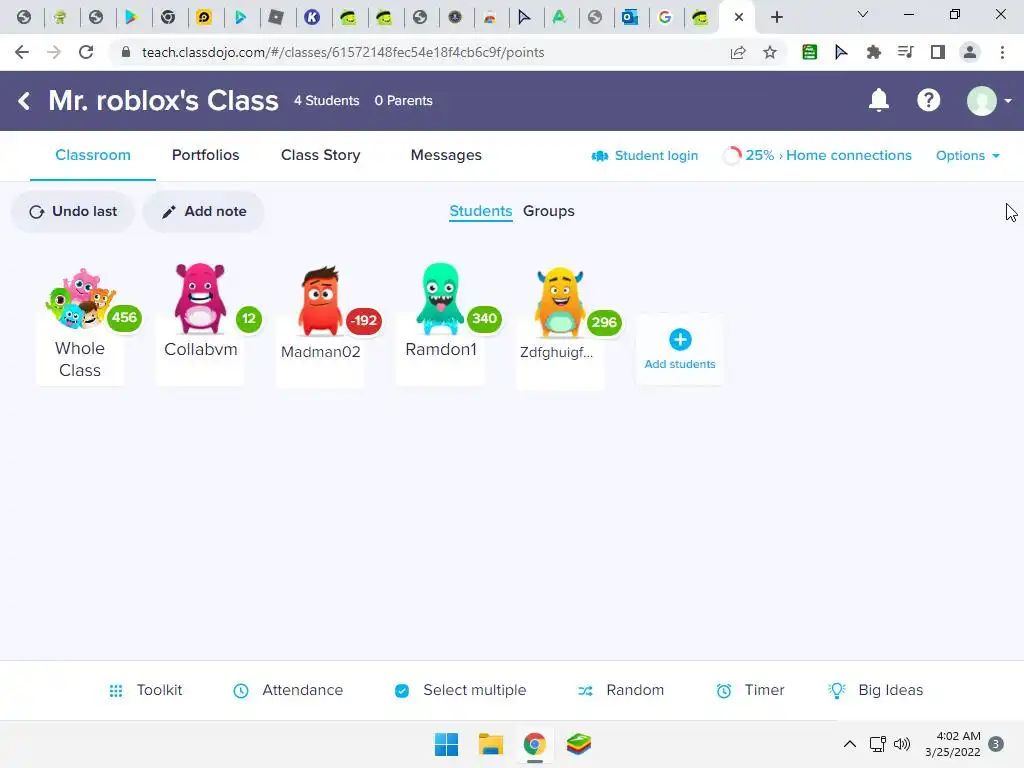Select student Collabvm's pink monster
This screenshot has height=768, width=1024.
click(200, 298)
